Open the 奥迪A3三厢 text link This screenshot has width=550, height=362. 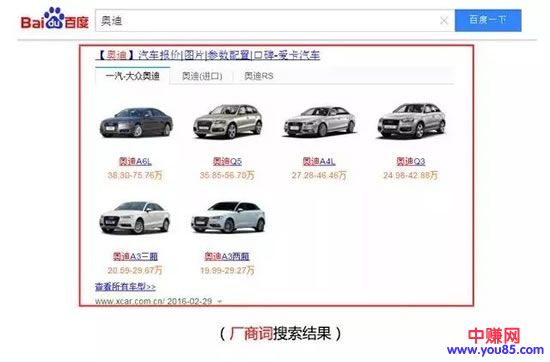[135, 256]
